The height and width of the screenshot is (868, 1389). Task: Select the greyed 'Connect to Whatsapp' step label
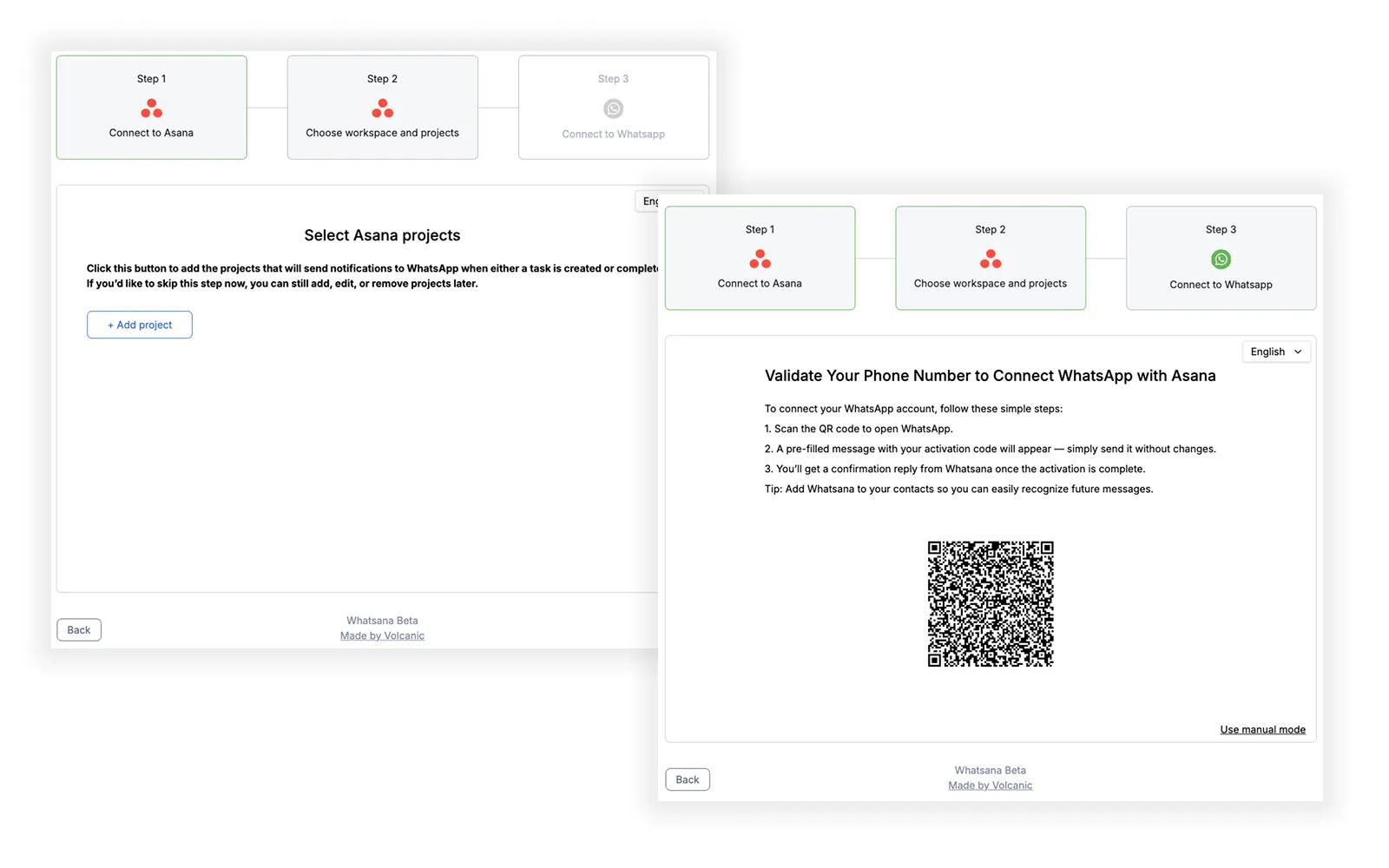pyautogui.click(x=613, y=134)
